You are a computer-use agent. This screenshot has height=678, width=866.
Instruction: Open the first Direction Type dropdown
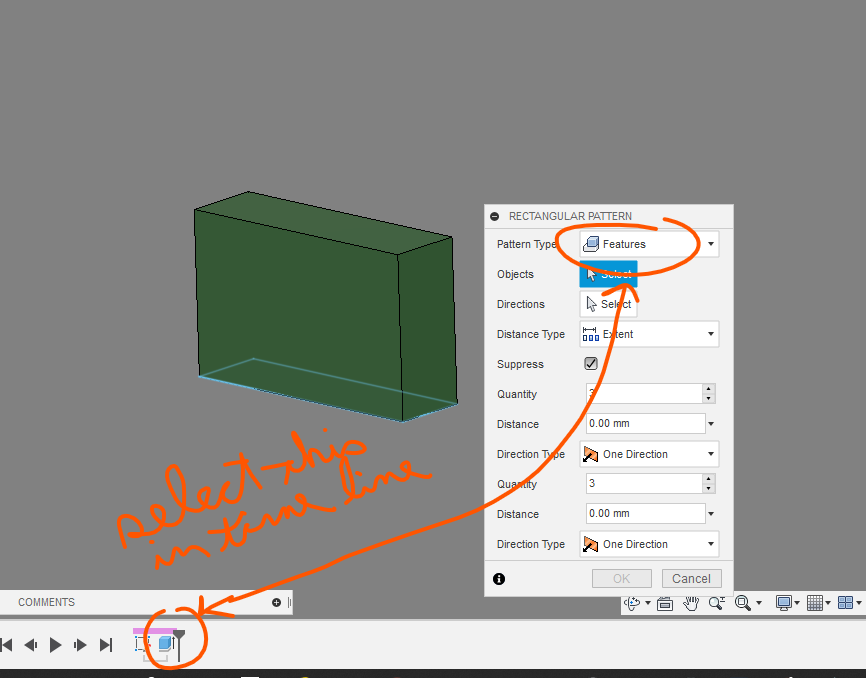[649, 454]
